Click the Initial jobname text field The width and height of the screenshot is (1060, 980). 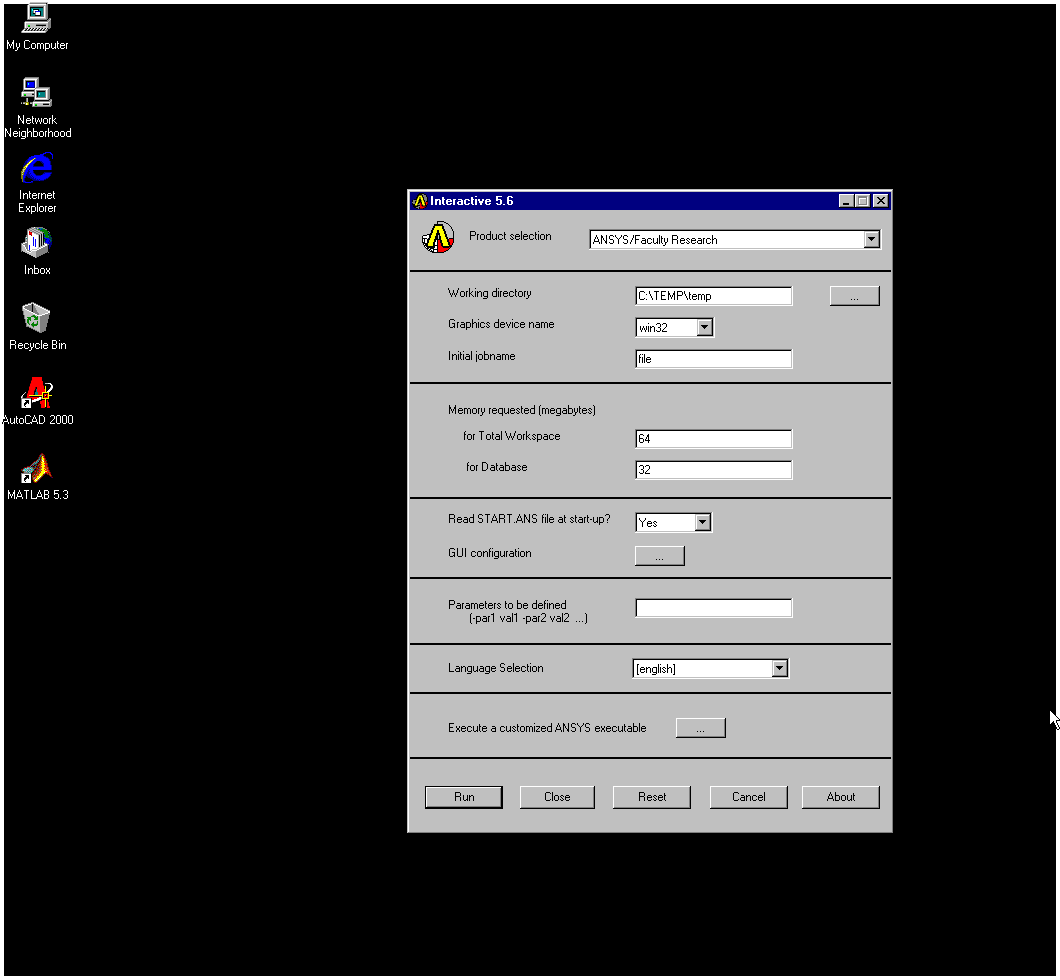(x=713, y=359)
